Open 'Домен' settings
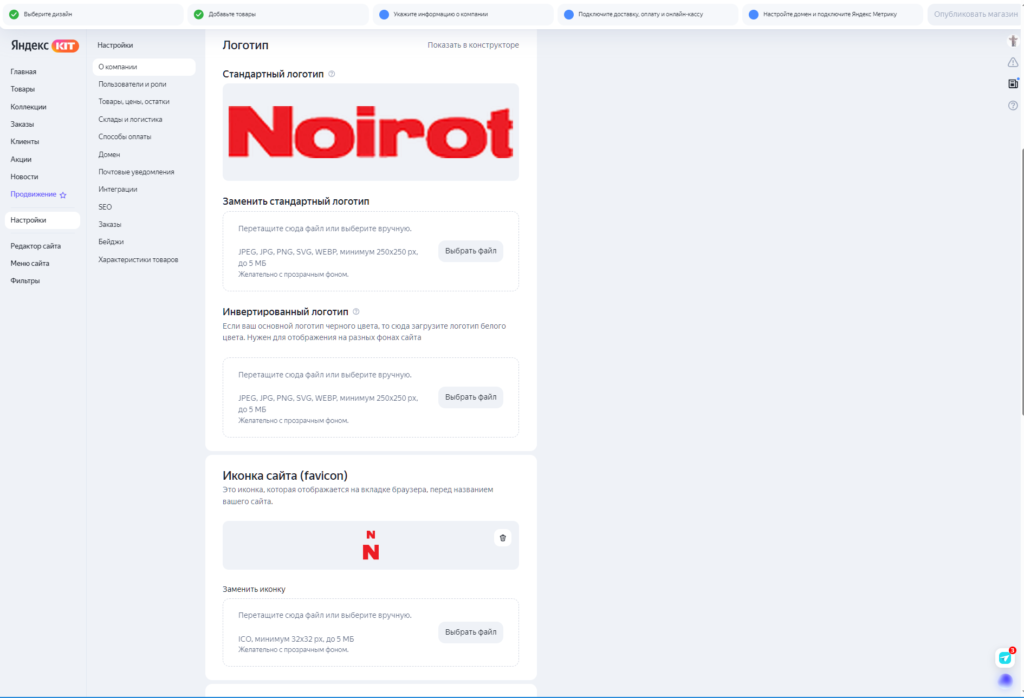1024x698 pixels. [109, 155]
